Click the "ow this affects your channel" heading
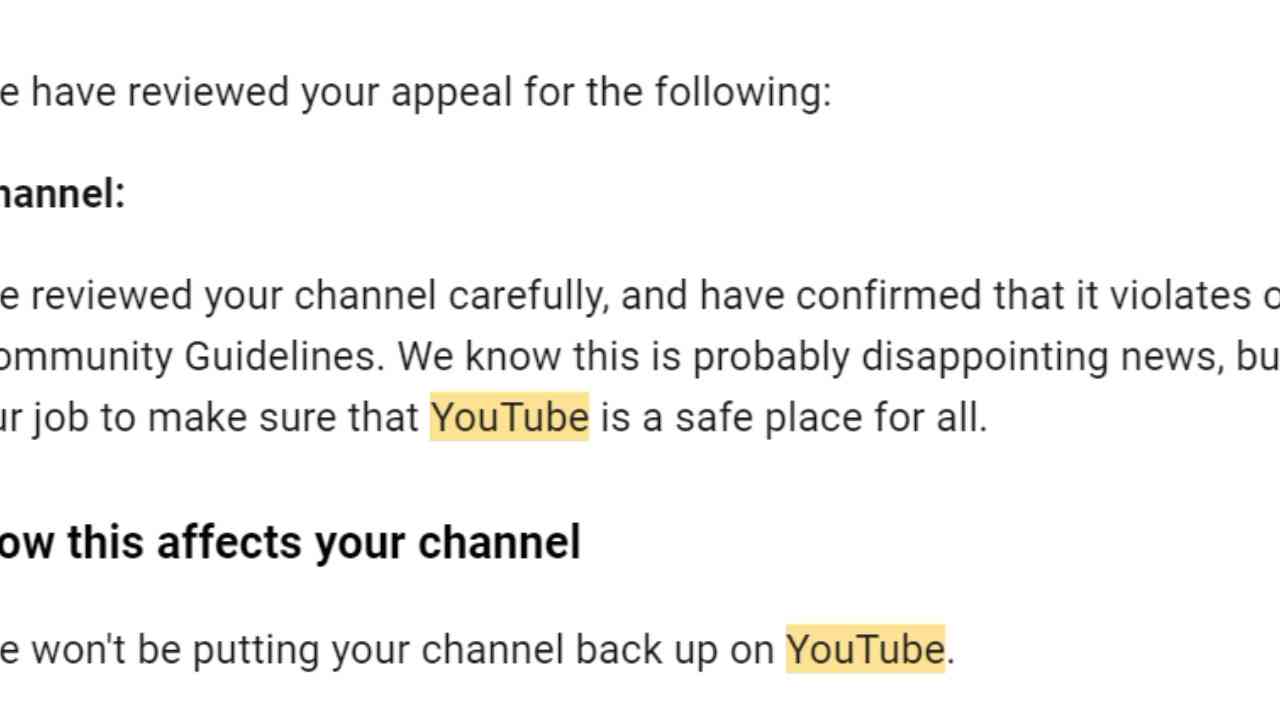Screen dimensions: 1280x720 (x=290, y=542)
